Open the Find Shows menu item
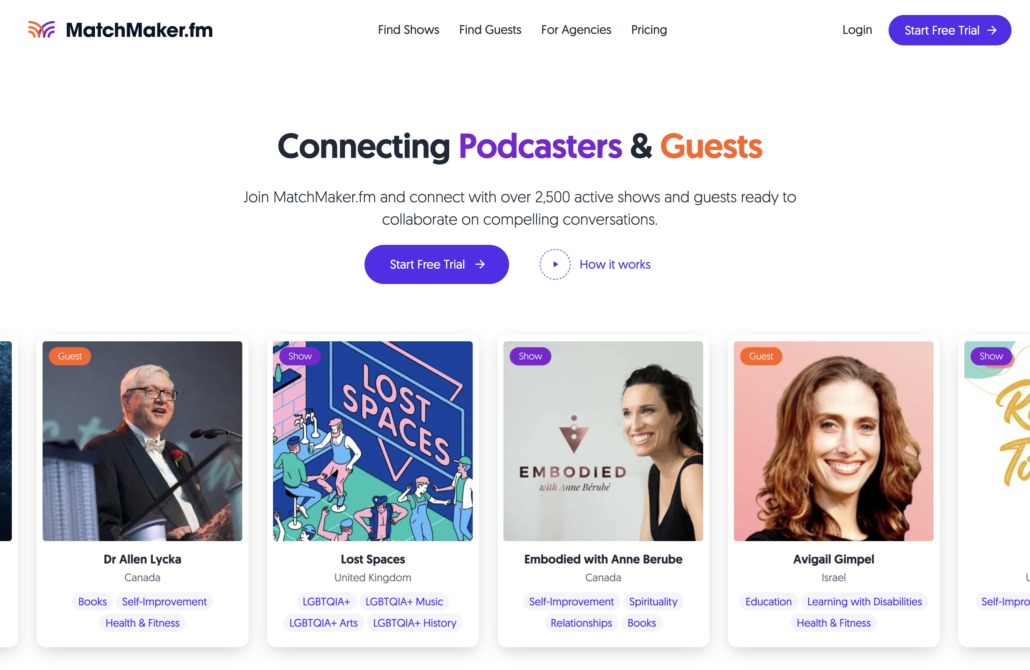 (409, 30)
